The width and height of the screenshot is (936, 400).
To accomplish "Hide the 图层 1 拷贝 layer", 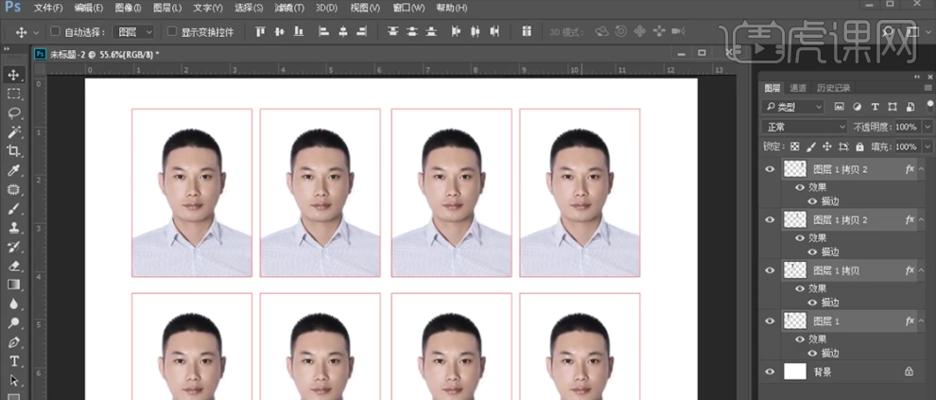I will [769, 270].
